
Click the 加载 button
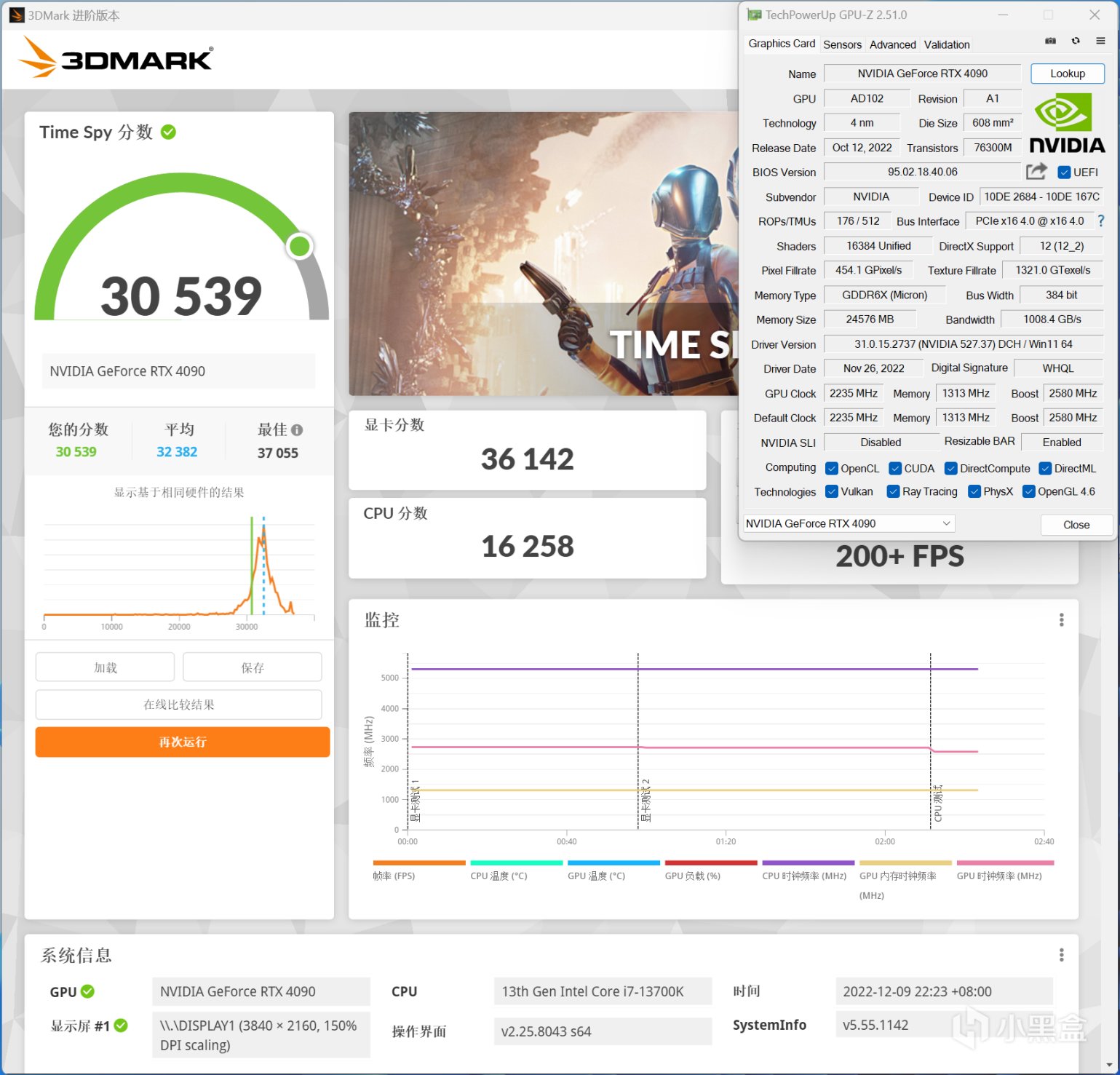click(x=106, y=667)
